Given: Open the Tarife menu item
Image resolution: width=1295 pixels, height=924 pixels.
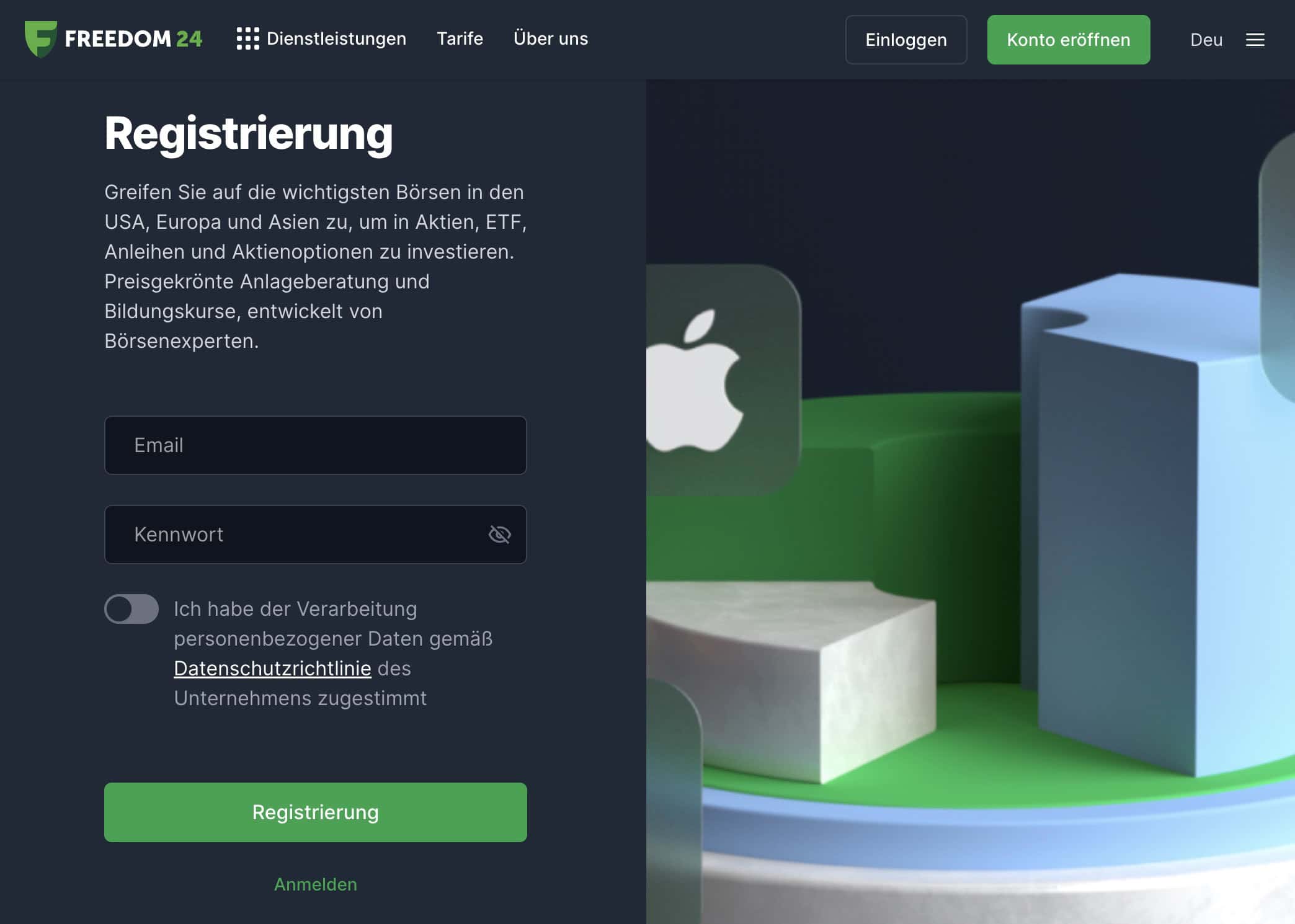Looking at the screenshot, I should click(x=460, y=38).
